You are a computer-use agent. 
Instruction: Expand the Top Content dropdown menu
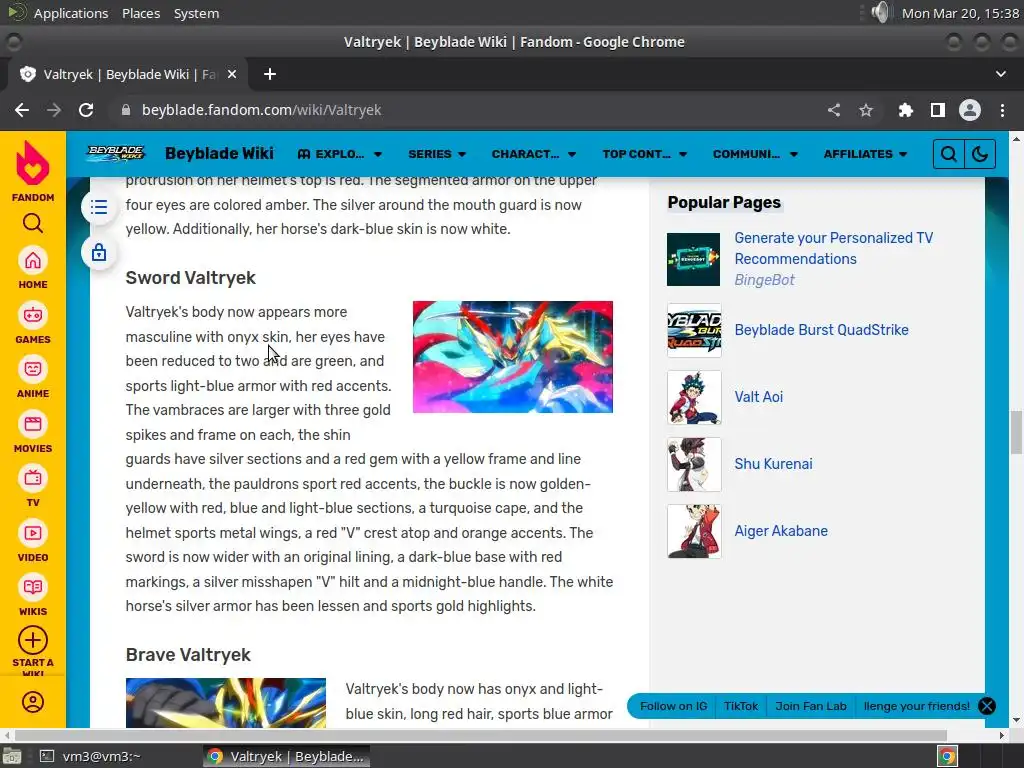pyautogui.click(x=645, y=154)
